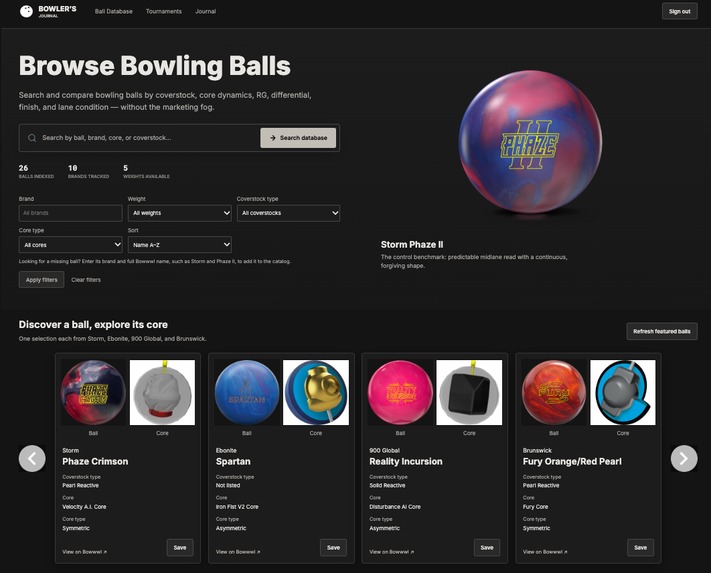Click the Search database button
Image resolution: width=711 pixels, height=573 pixels.
298,138
